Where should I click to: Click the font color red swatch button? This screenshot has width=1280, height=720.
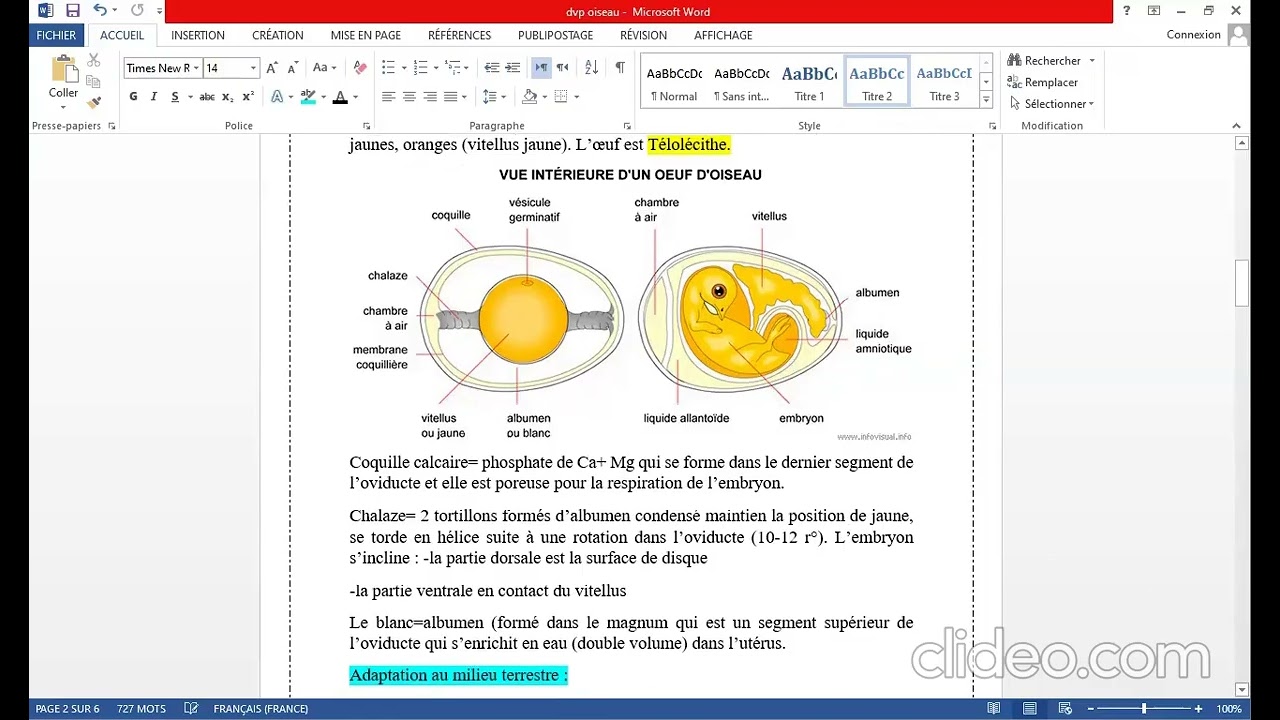click(x=340, y=97)
